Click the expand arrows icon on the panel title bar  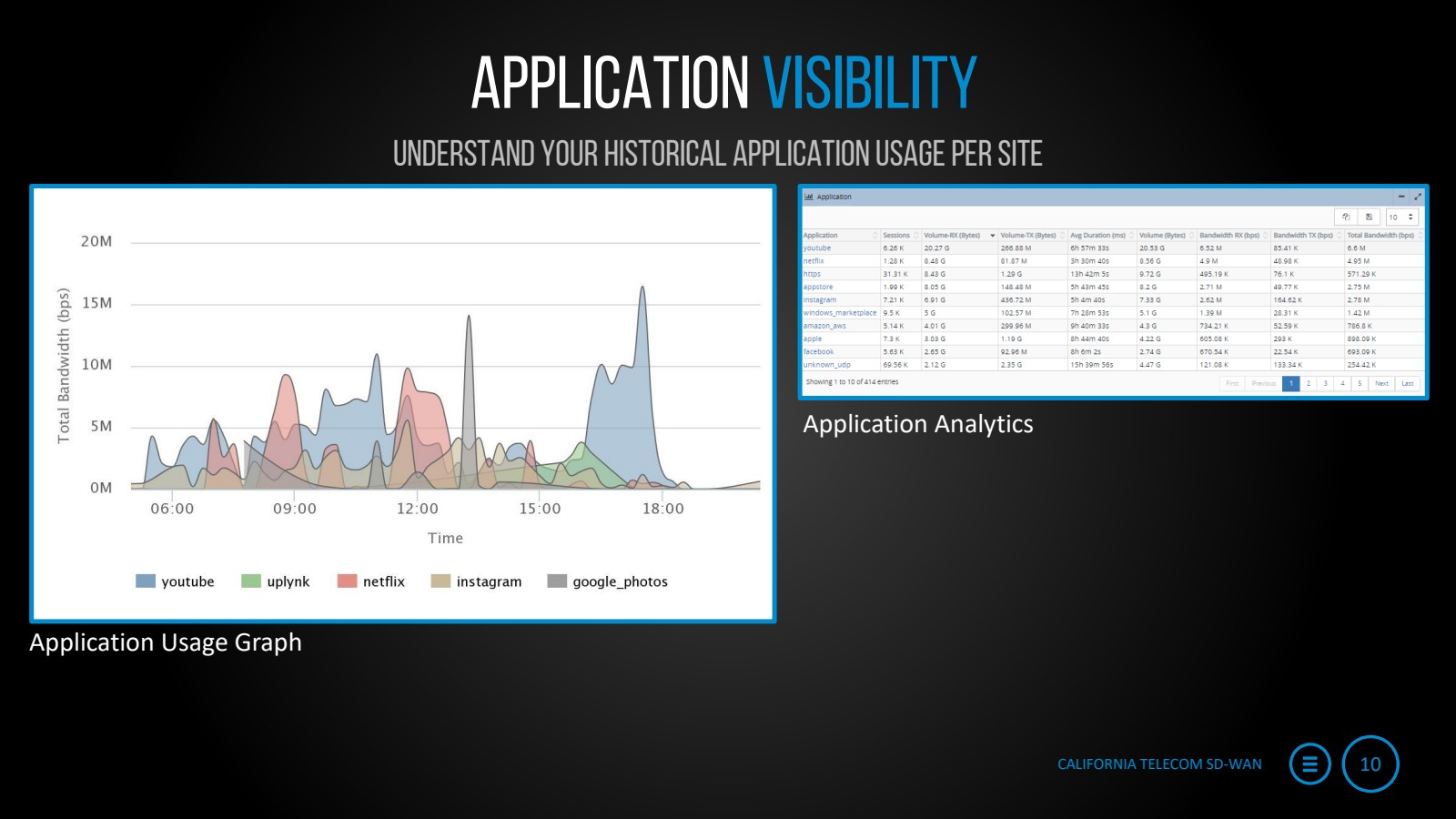[x=1418, y=197]
